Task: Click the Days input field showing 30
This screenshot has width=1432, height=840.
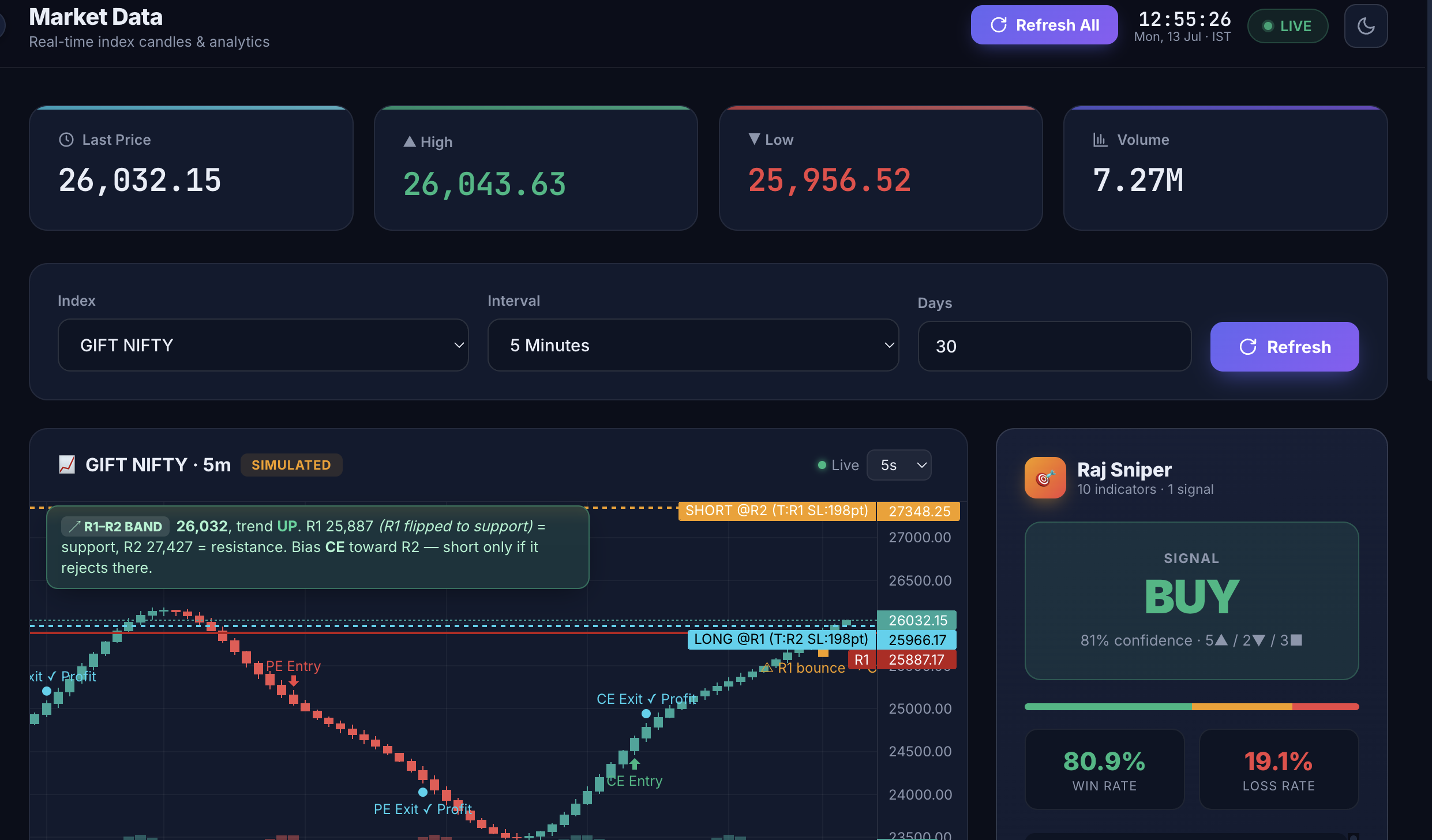Action: coord(1054,346)
